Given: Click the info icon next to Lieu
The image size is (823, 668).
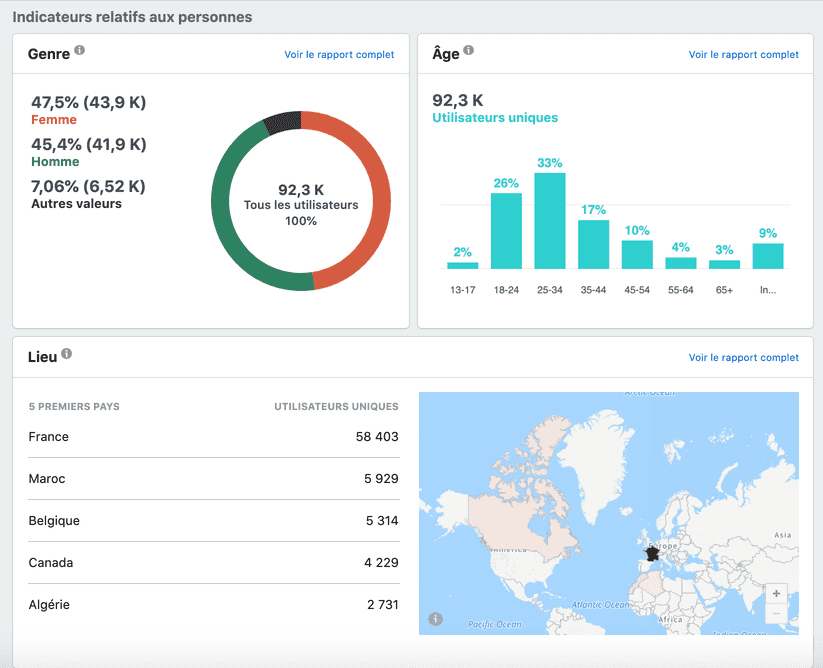Looking at the screenshot, I should coord(67,354).
